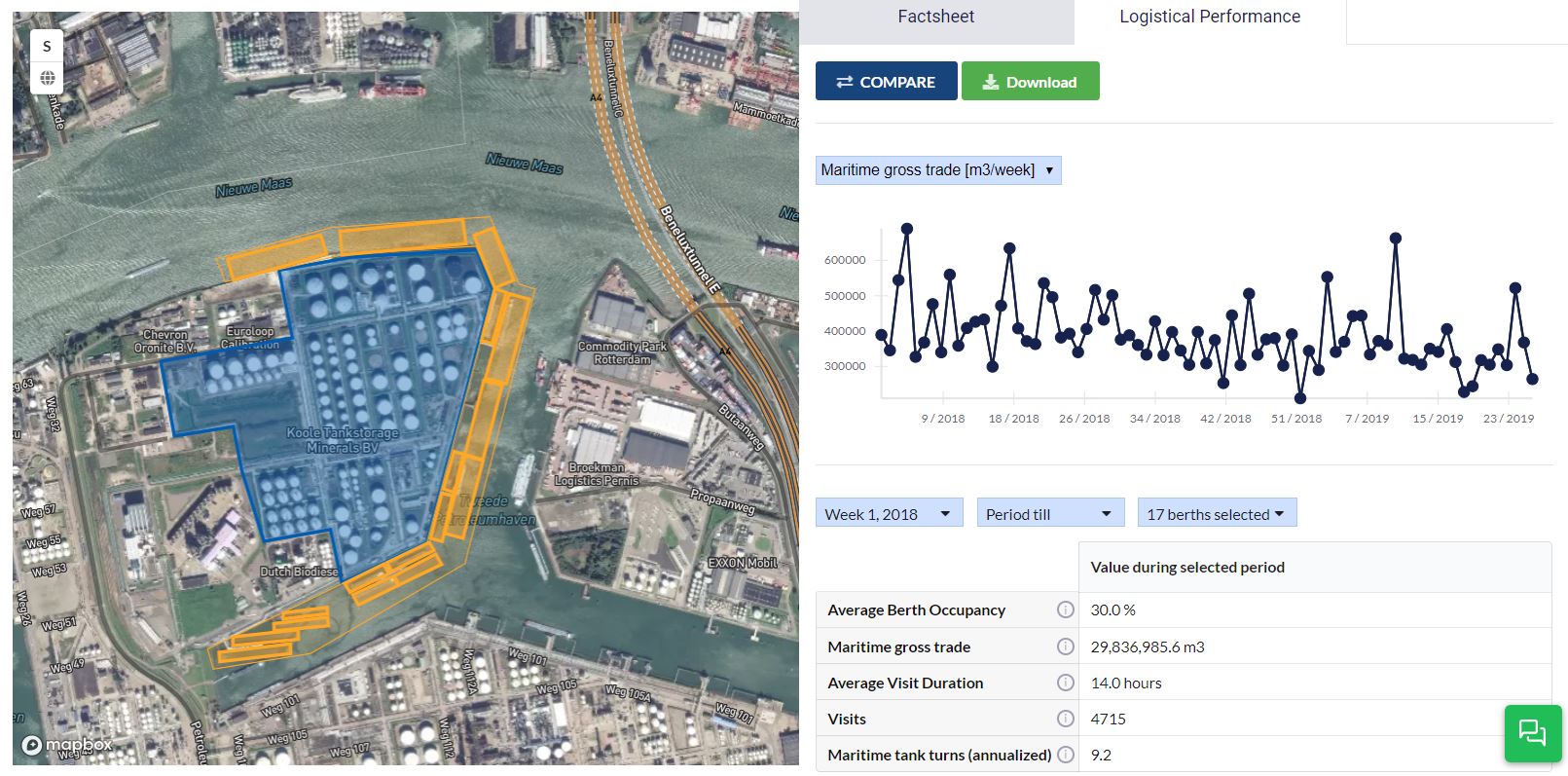Show info for Maritime gross trade row
The width and height of the screenshot is (1568, 776).
(1066, 647)
